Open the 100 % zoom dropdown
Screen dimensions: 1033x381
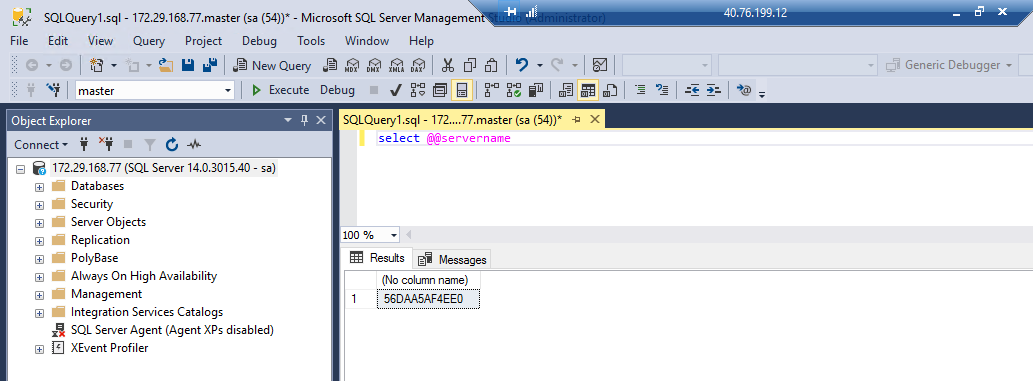pos(394,235)
